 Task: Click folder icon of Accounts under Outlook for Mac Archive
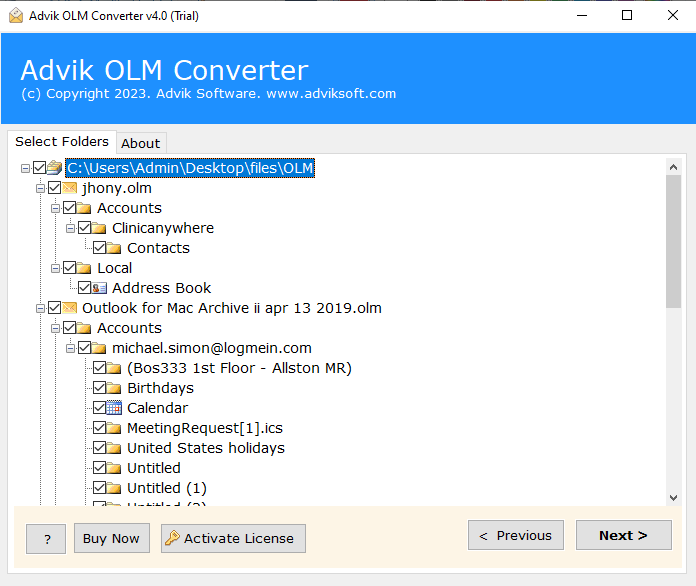[84, 328]
